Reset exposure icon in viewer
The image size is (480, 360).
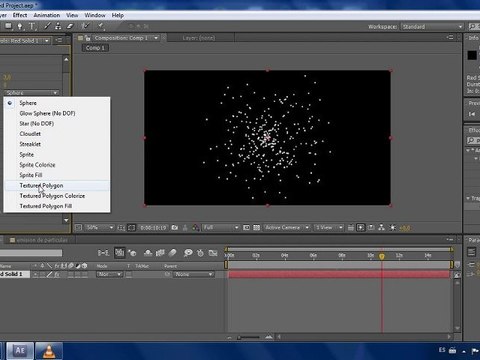tap(393, 228)
